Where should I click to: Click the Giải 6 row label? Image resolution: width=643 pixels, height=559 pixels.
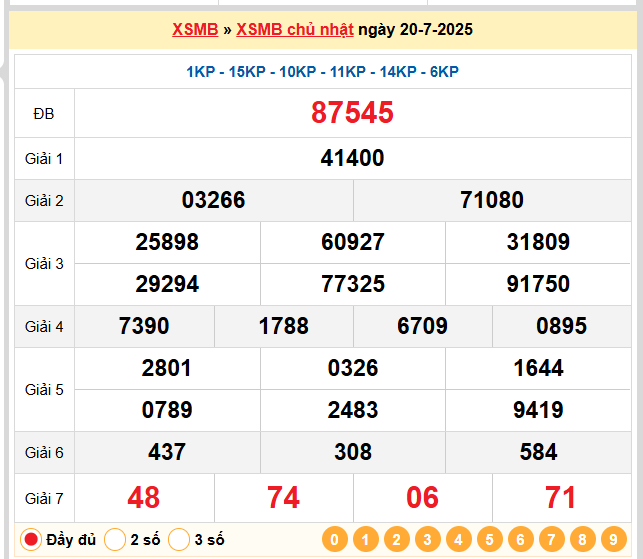tap(44, 453)
